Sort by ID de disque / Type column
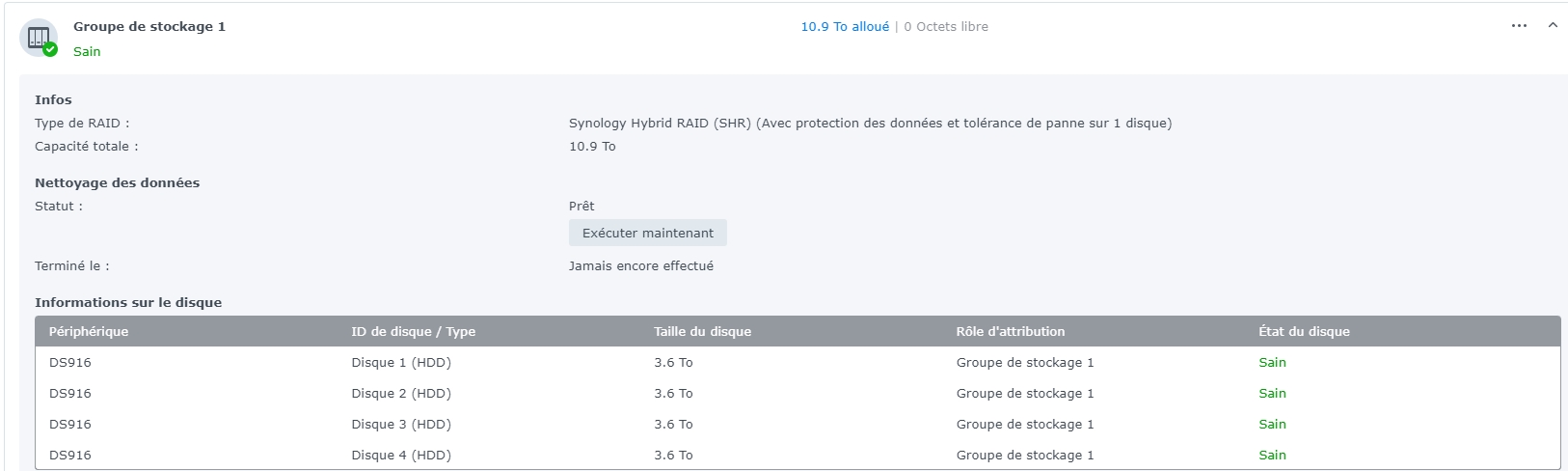This screenshot has width=1568, height=471. 413,331
